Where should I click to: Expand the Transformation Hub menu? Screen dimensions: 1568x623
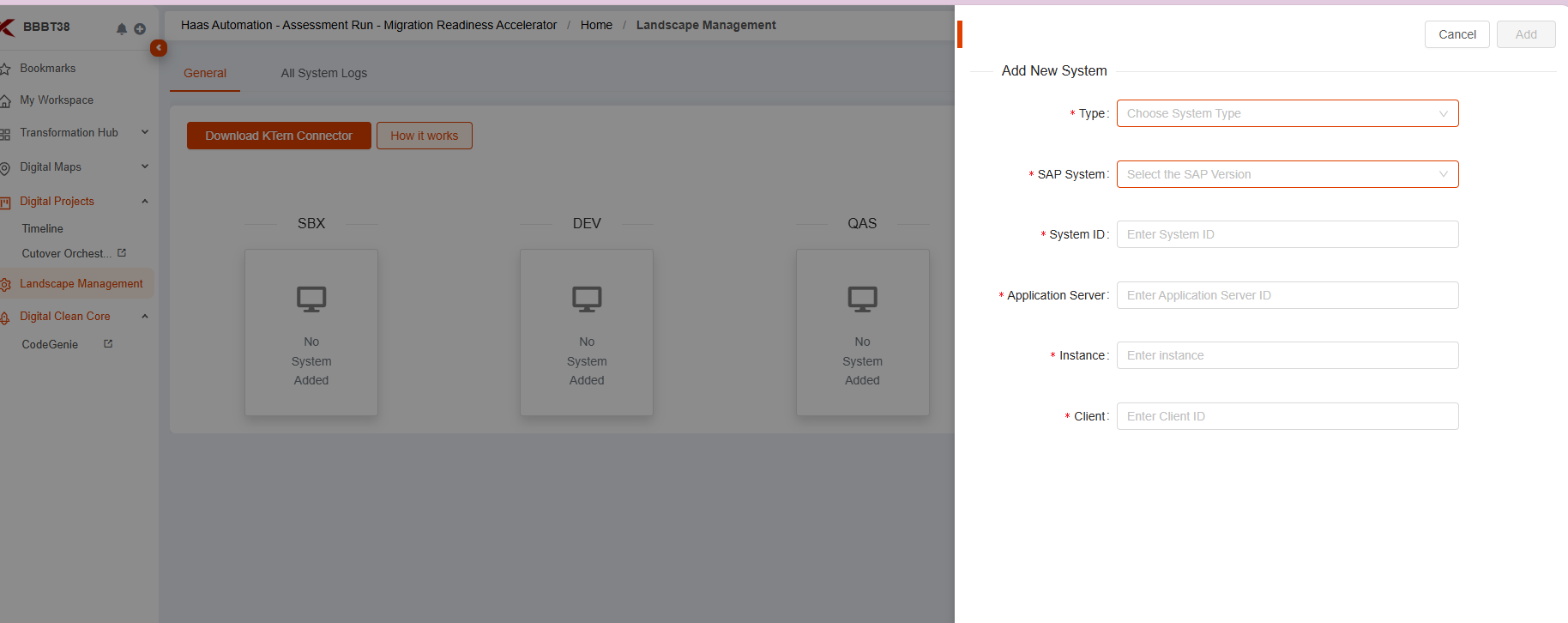[x=145, y=132]
